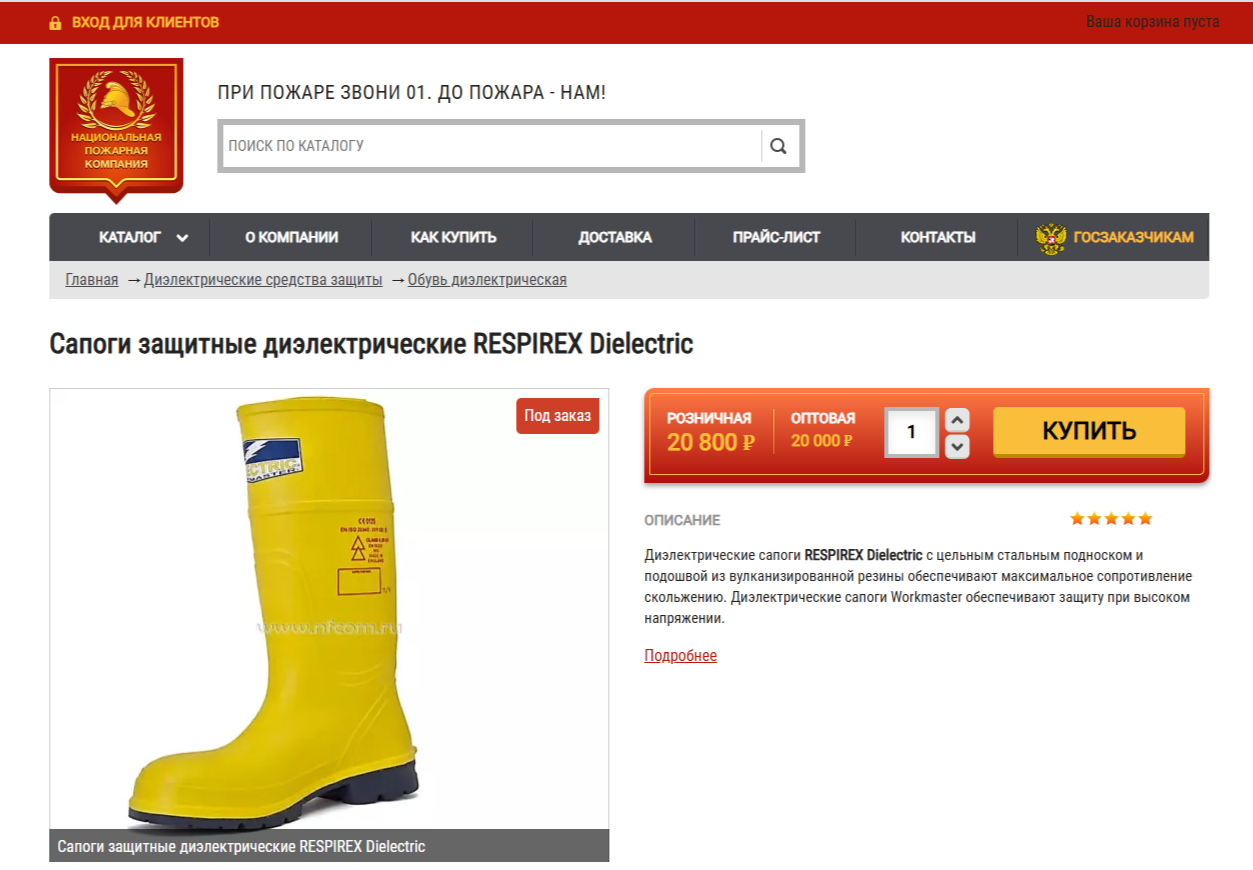The image size is (1253, 870).
Task: Rate product with the third star
Action: [1111, 519]
